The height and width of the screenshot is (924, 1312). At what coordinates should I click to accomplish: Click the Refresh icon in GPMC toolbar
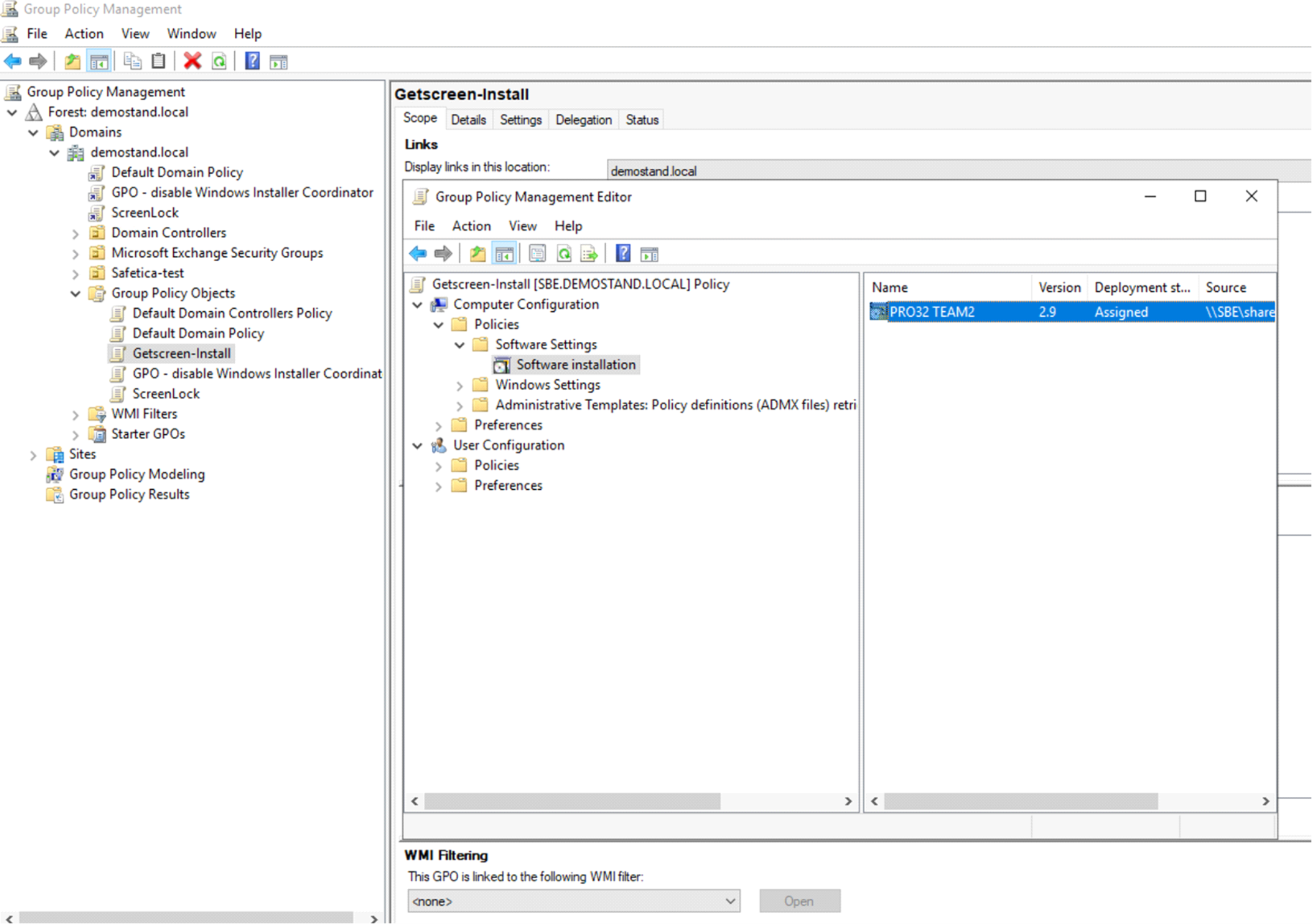point(219,61)
